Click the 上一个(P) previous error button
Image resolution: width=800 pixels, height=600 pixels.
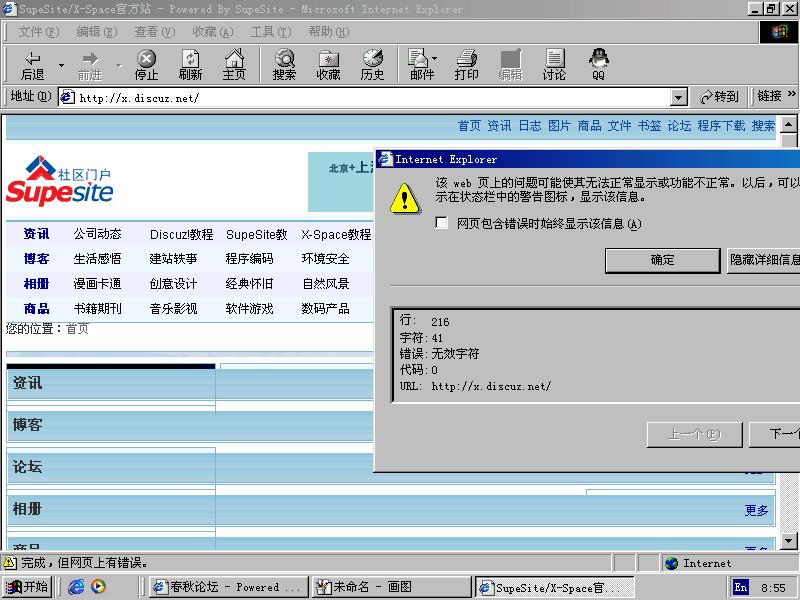pyautogui.click(x=694, y=435)
